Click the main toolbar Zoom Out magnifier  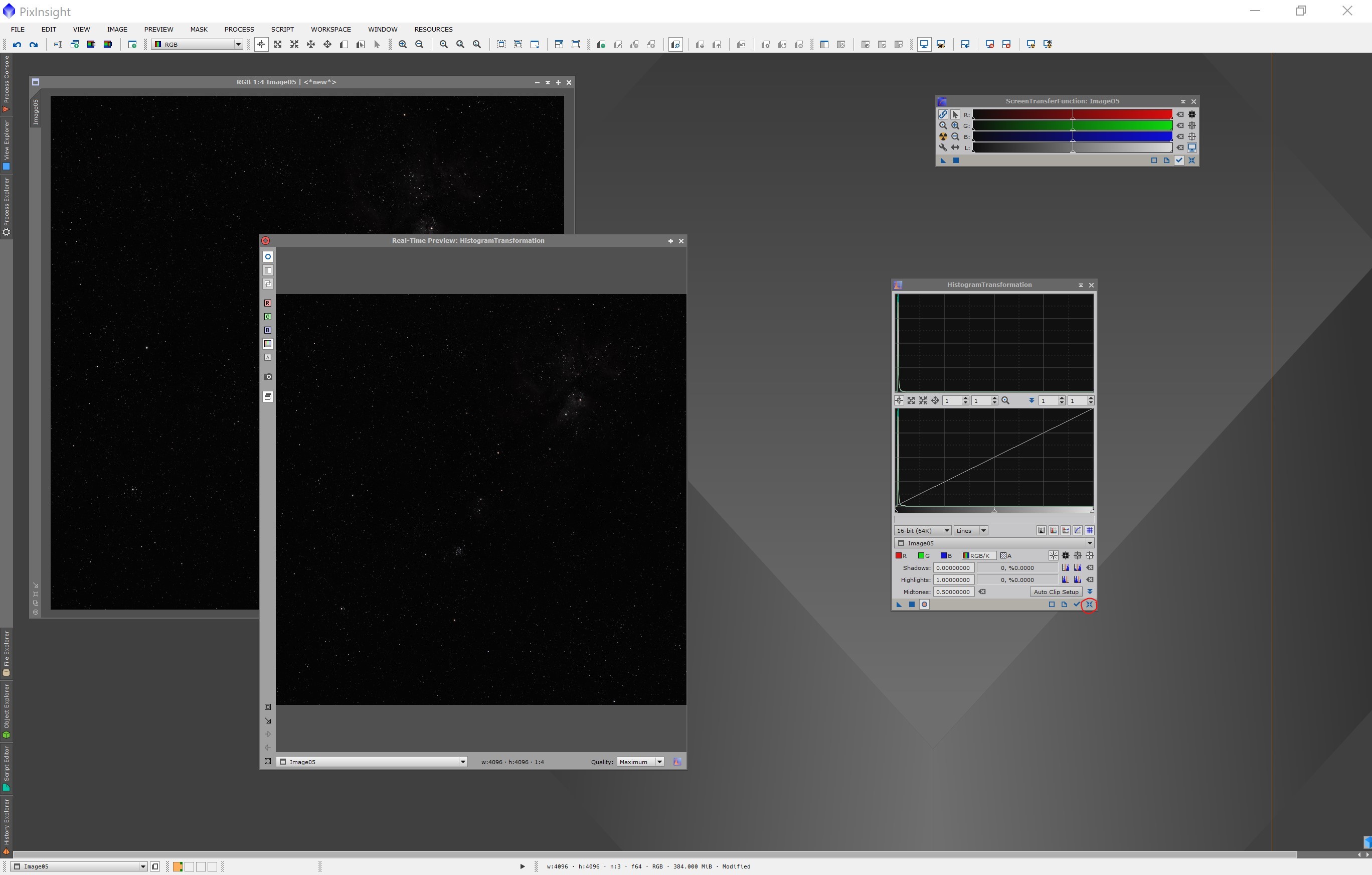[x=419, y=45]
